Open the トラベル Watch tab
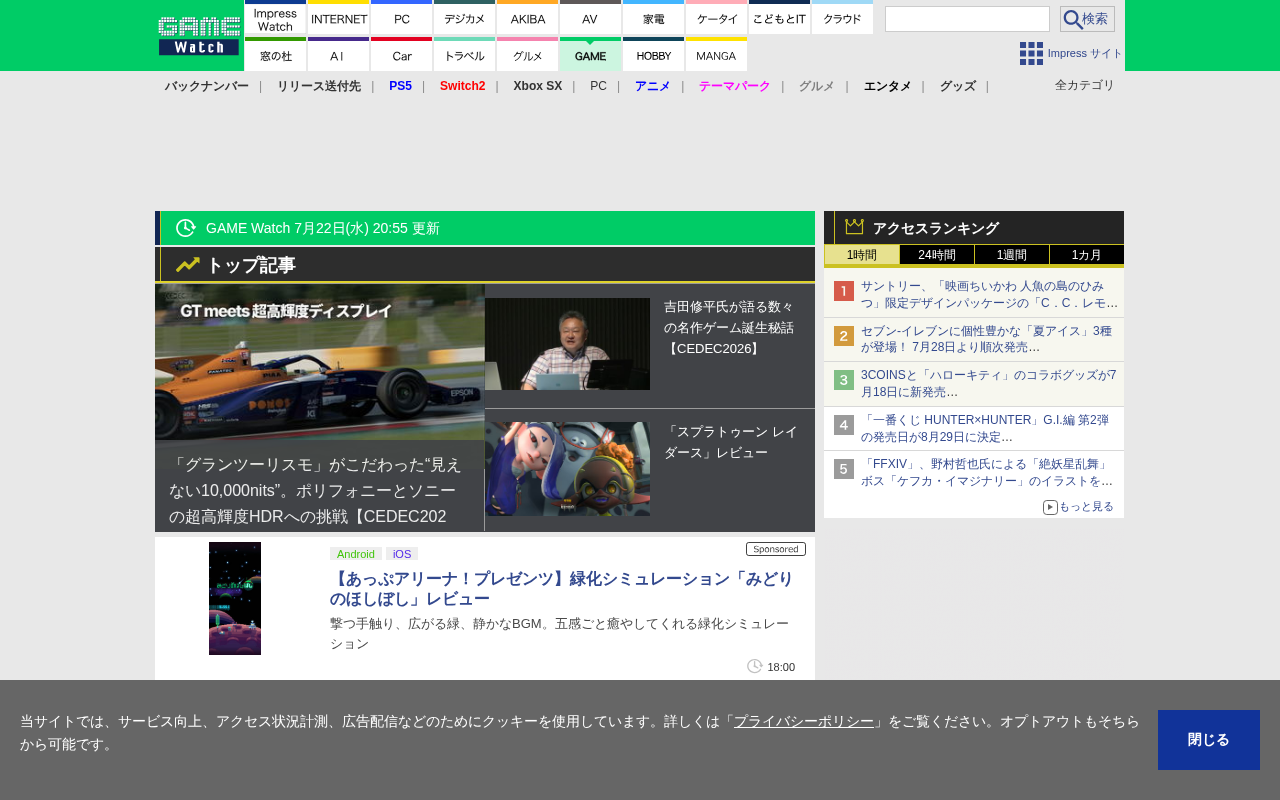 click(464, 54)
